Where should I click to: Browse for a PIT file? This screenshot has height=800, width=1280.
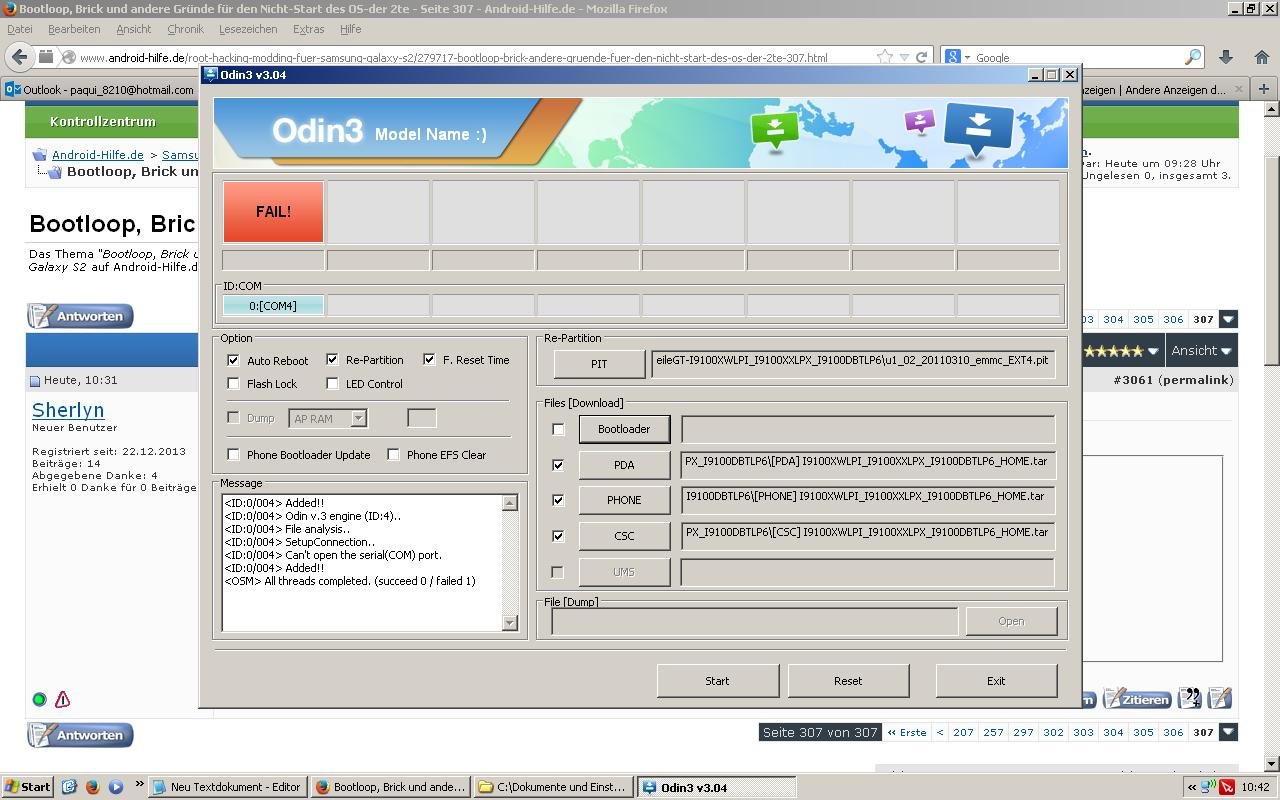(599, 364)
